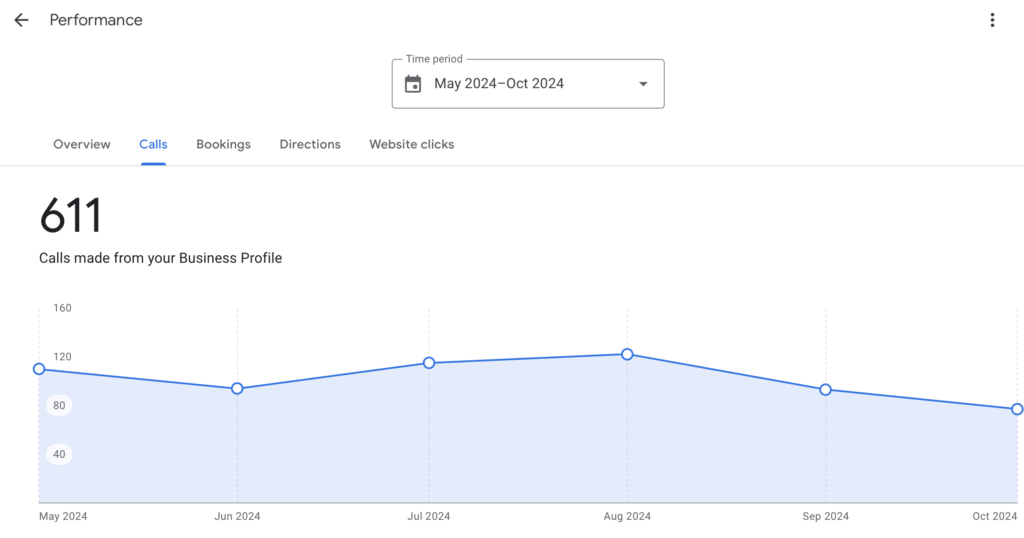Switch to the Overview tab
The width and height of the screenshot is (1024, 538).
(x=82, y=144)
